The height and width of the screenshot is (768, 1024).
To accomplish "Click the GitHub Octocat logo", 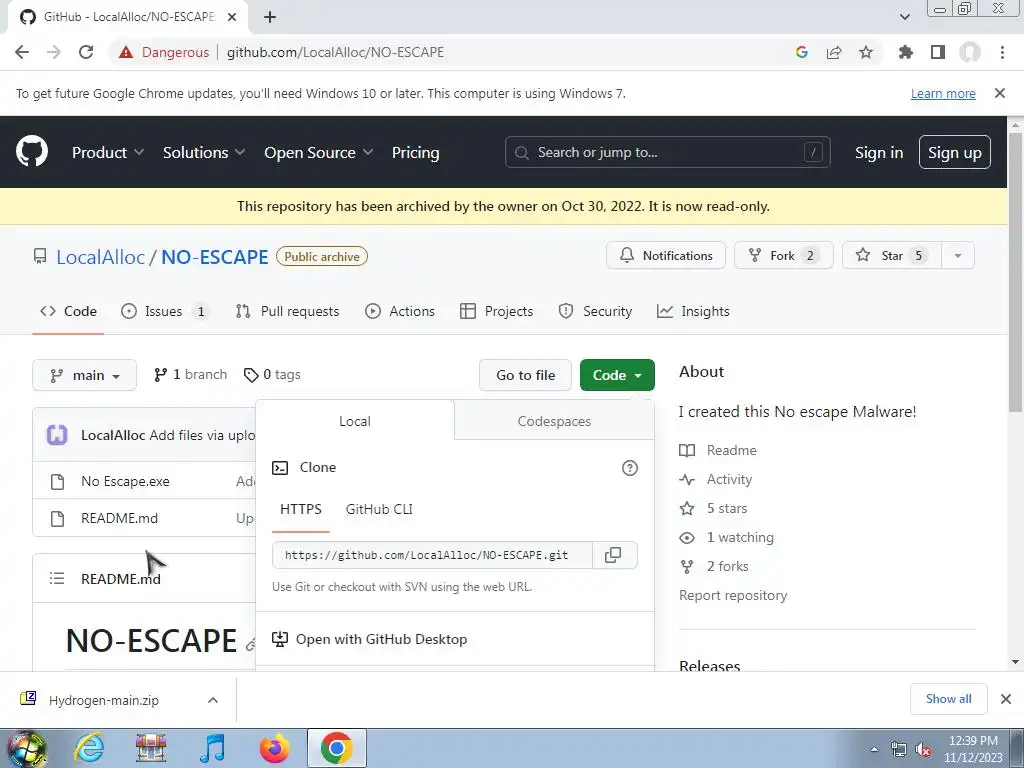I will [x=31, y=152].
